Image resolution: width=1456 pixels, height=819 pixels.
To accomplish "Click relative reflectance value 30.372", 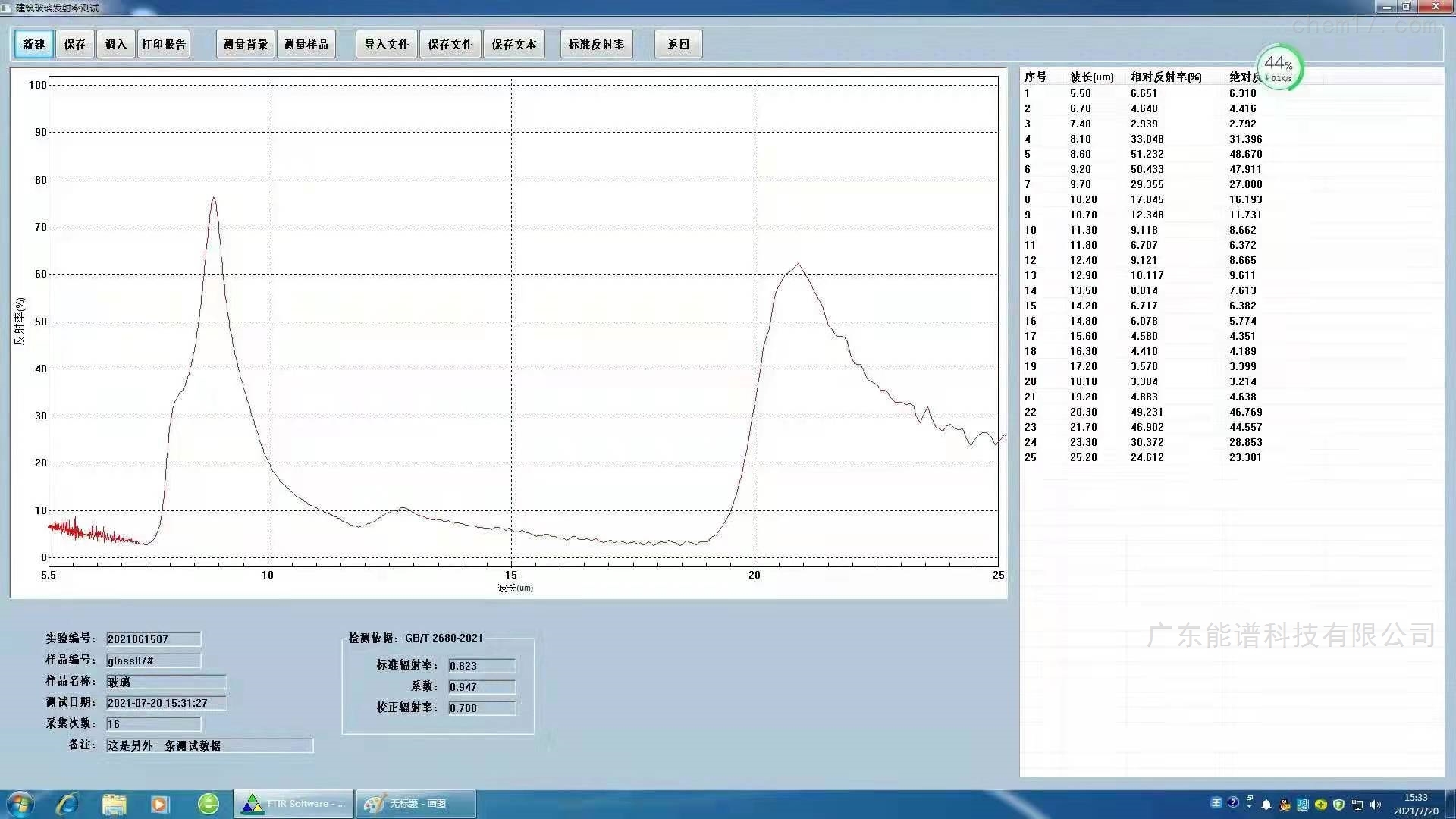I will tap(1147, 442).
